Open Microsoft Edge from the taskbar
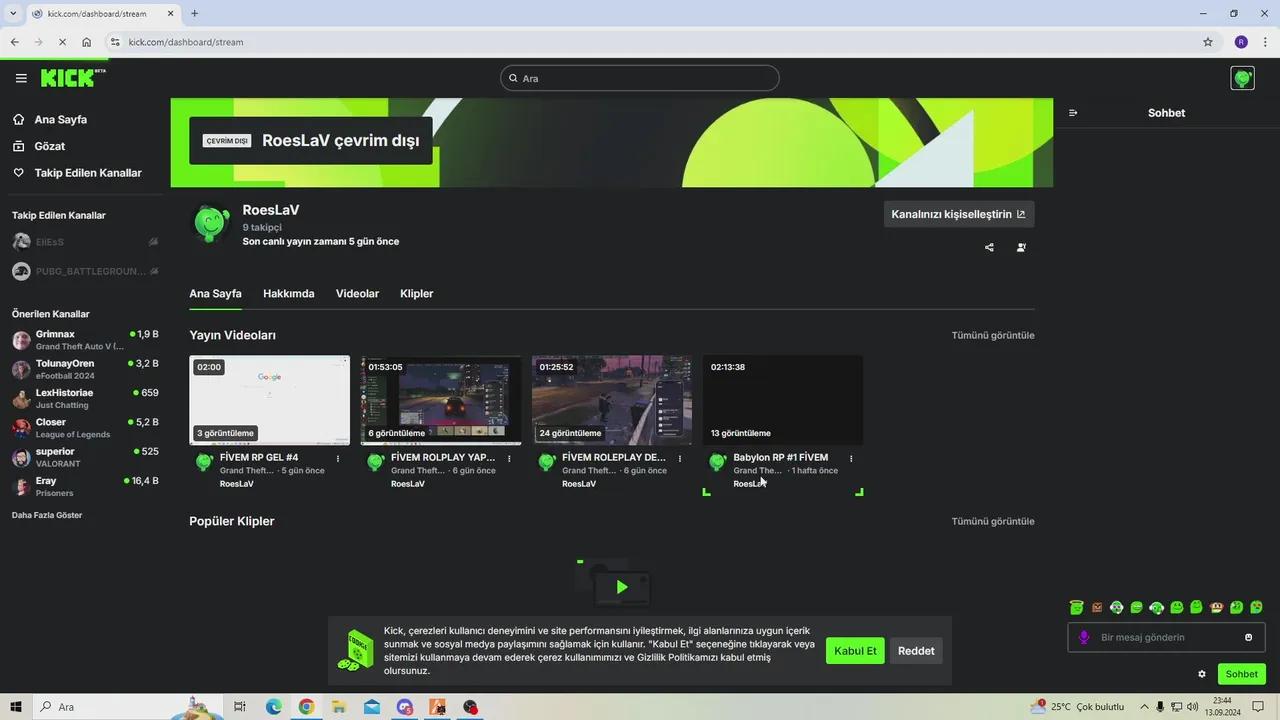The width and height of the screenshot is (1280, 720). (x=273, y=707)
